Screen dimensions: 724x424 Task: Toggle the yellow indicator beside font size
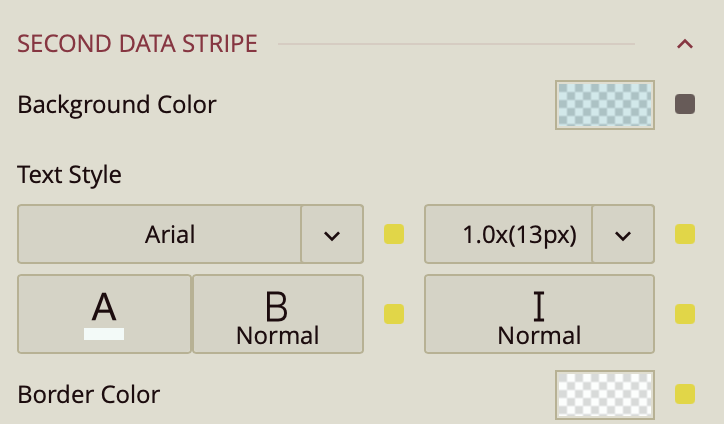pyautogui.click(x=685, y=235)
